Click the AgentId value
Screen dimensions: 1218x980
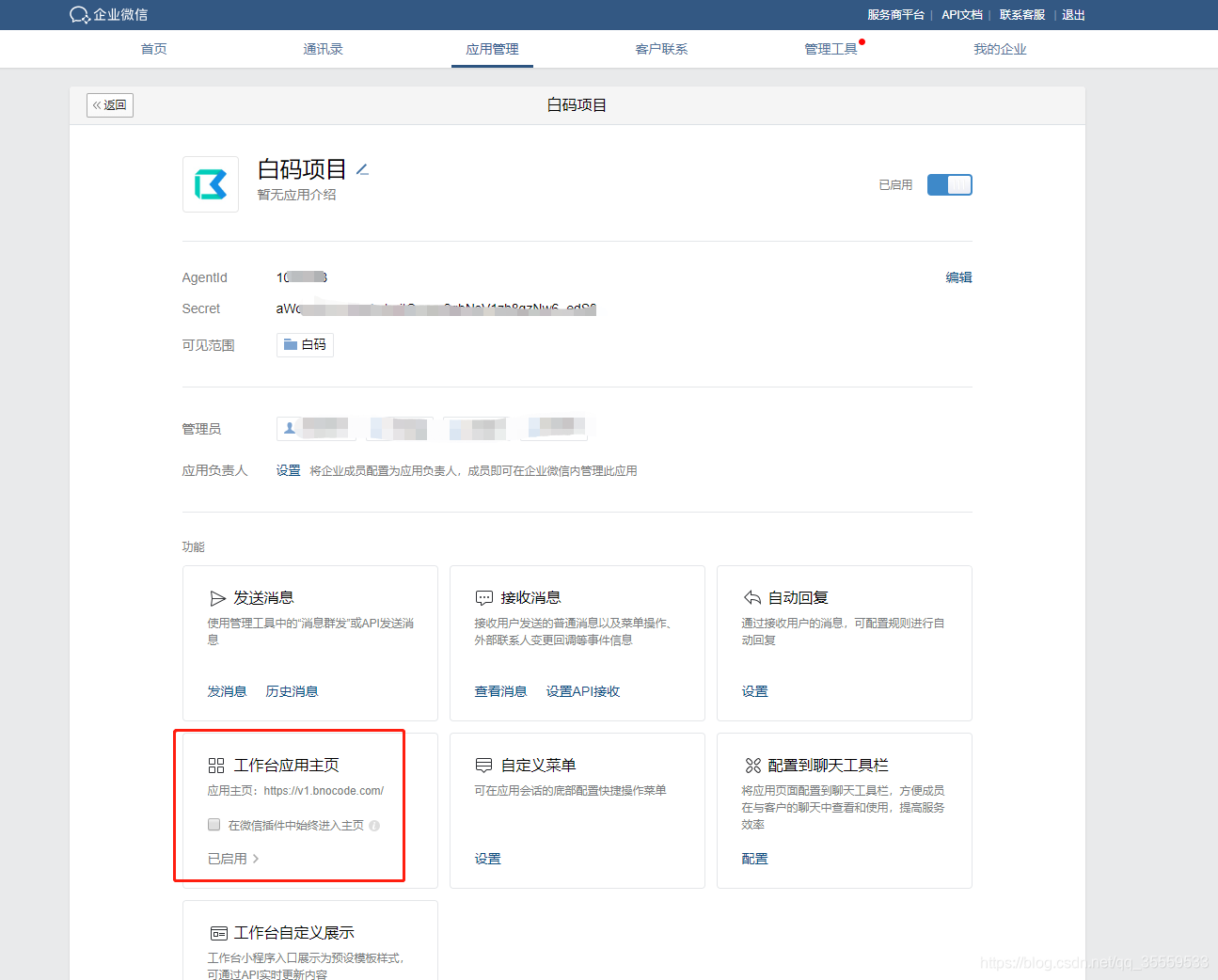coord(302,277)
